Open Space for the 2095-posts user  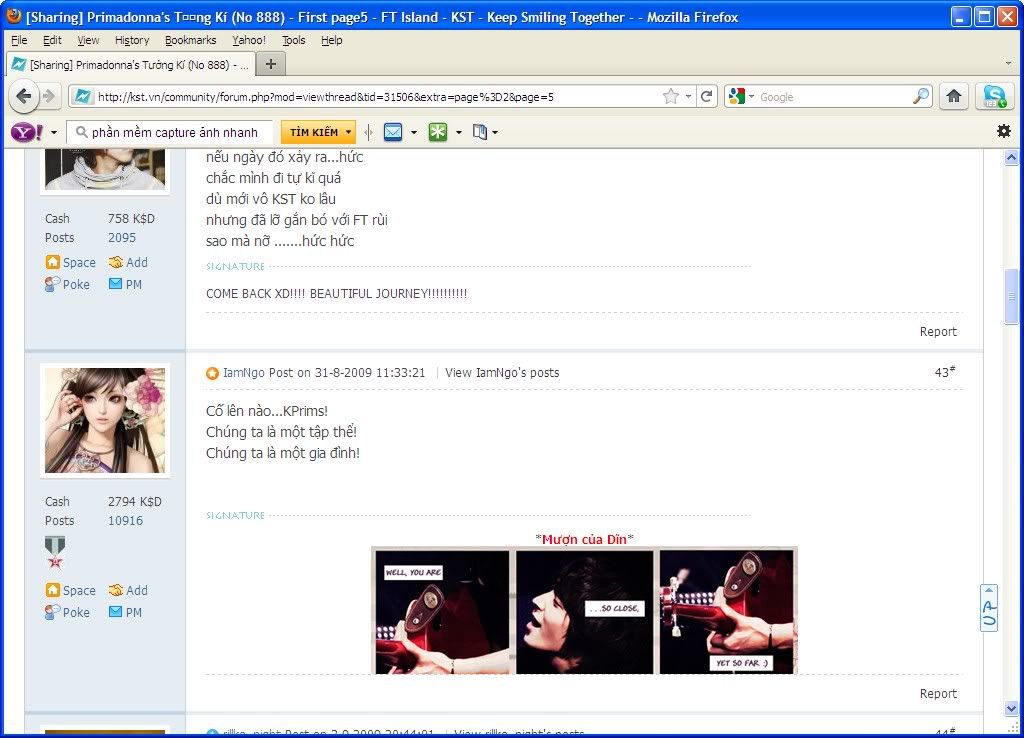[x=71, y=263]
